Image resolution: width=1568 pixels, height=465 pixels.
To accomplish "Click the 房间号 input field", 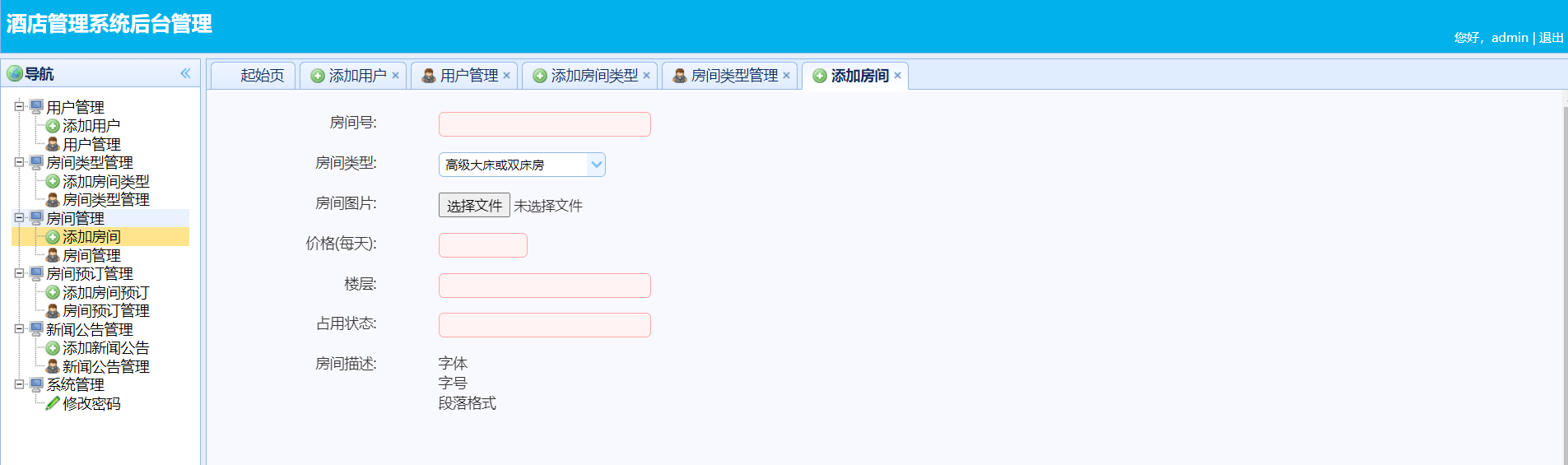I will (x=544, y=124).
